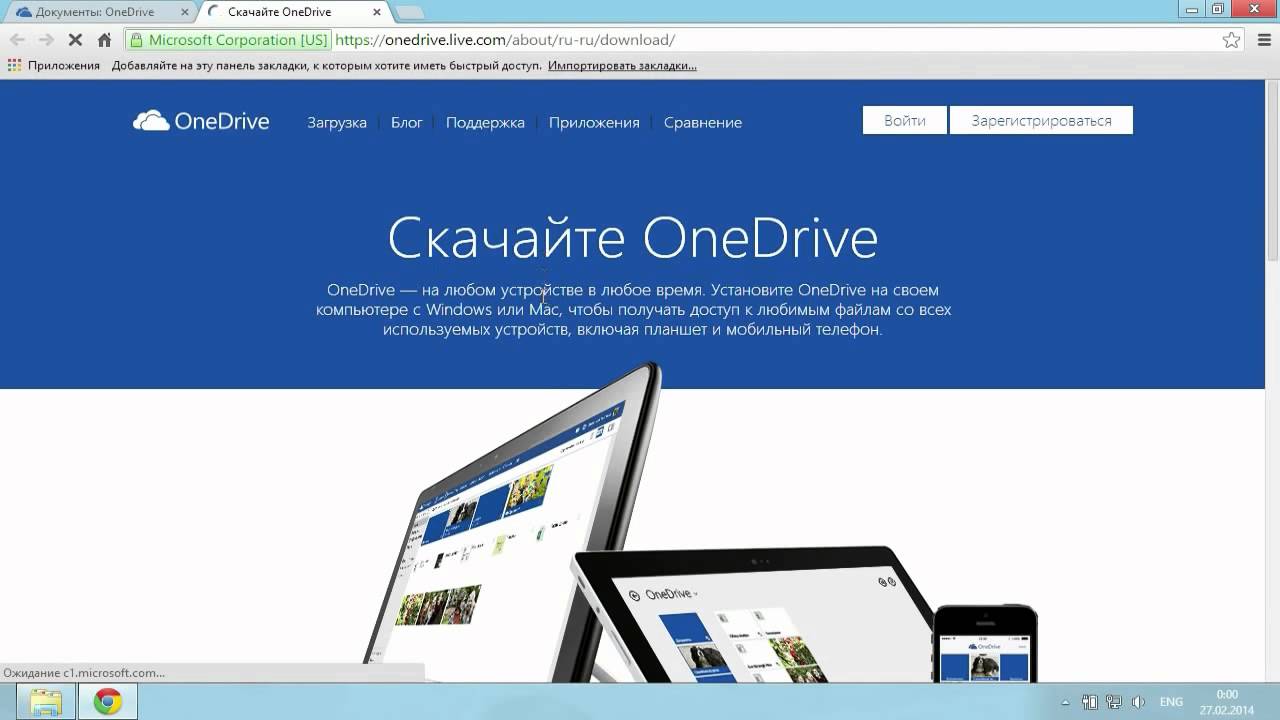1280x720 pixels.
Task: Click the Microsoft Corporation security badge
Action: [x=229, y=40]
